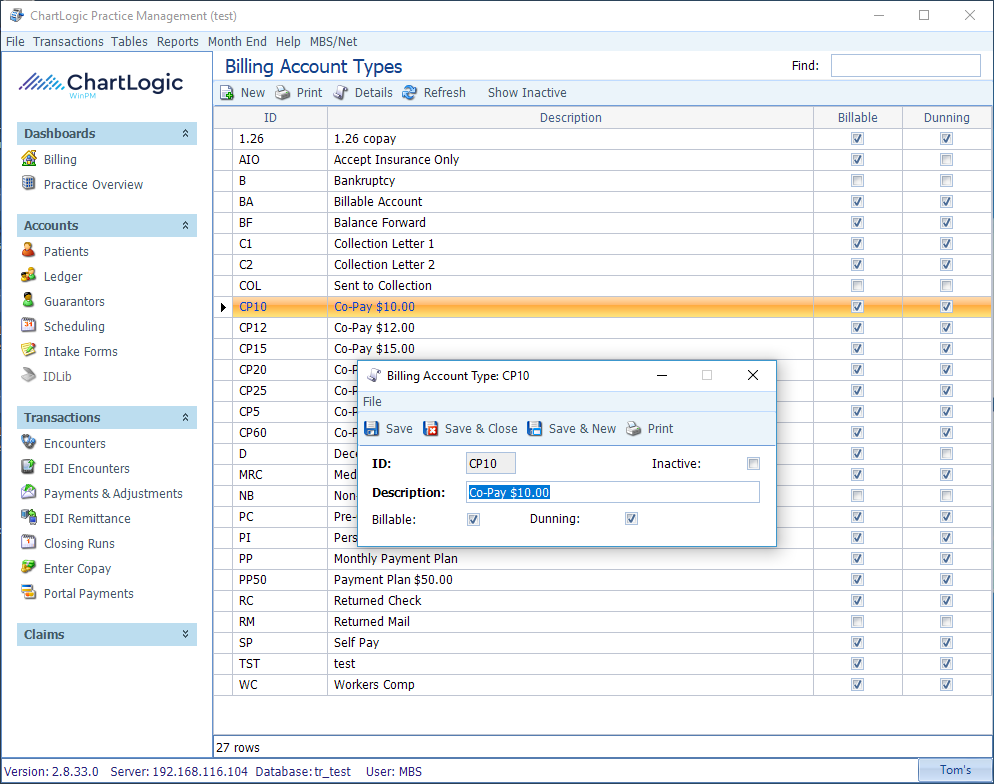This screenshot has height=784, width=994.
Task: Sort by the Description column header
Action: pos(571,117)
